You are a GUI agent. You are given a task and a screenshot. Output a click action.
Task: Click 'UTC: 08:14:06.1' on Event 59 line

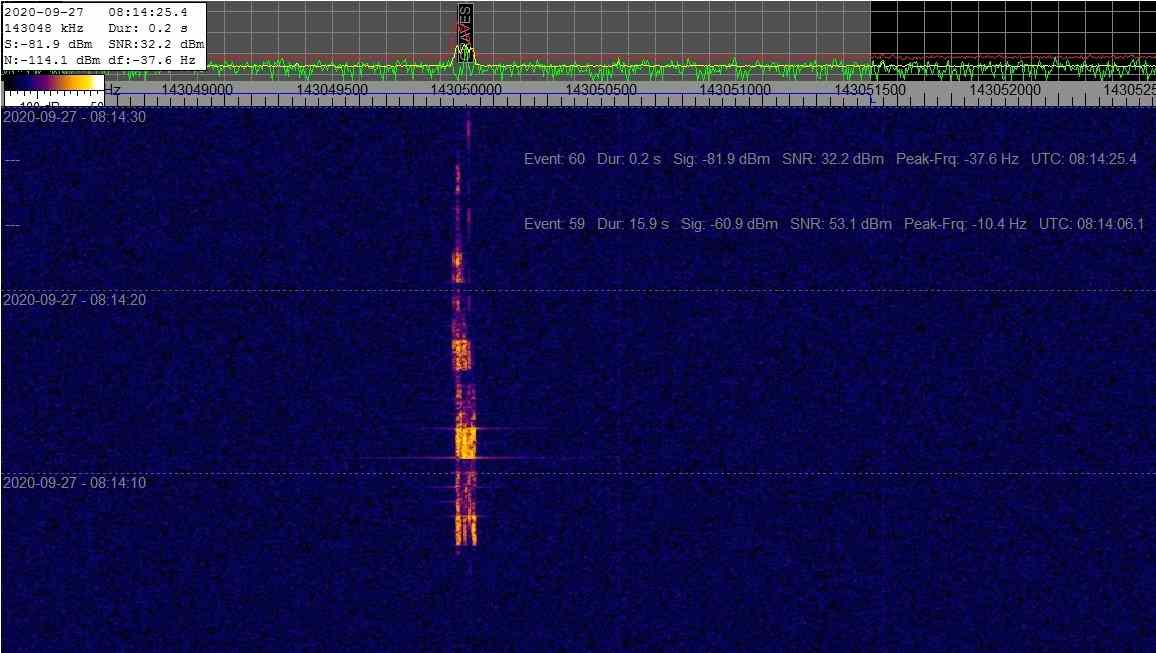click(1092, 224)
